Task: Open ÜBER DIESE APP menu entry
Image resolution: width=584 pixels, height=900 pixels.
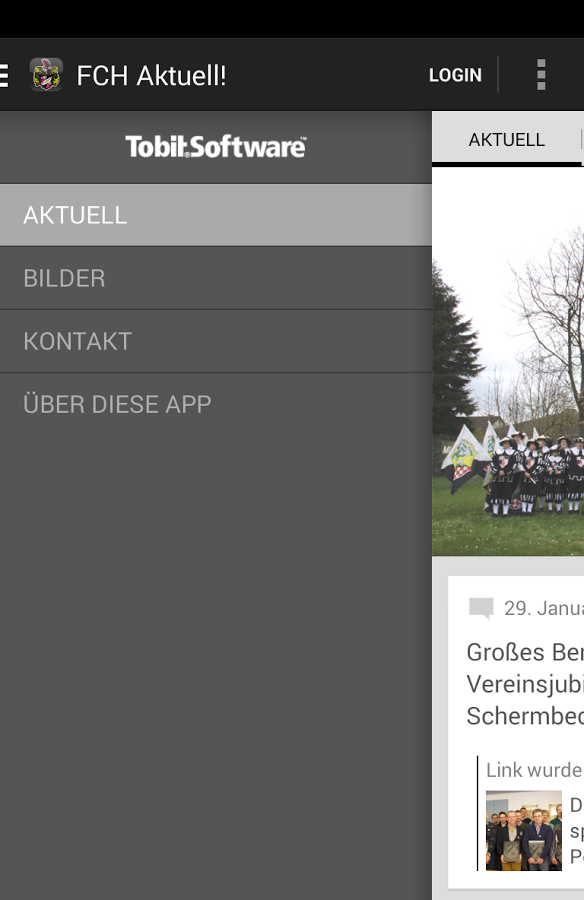Action: coord(216,405)
